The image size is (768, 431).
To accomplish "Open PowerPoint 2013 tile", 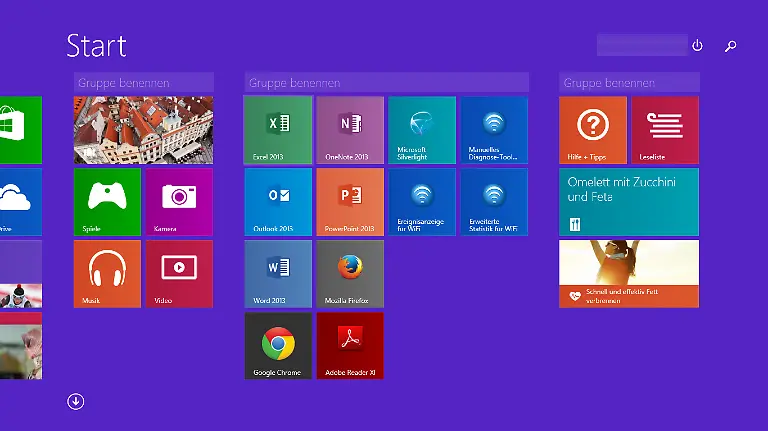I will (x=350, y=202).
